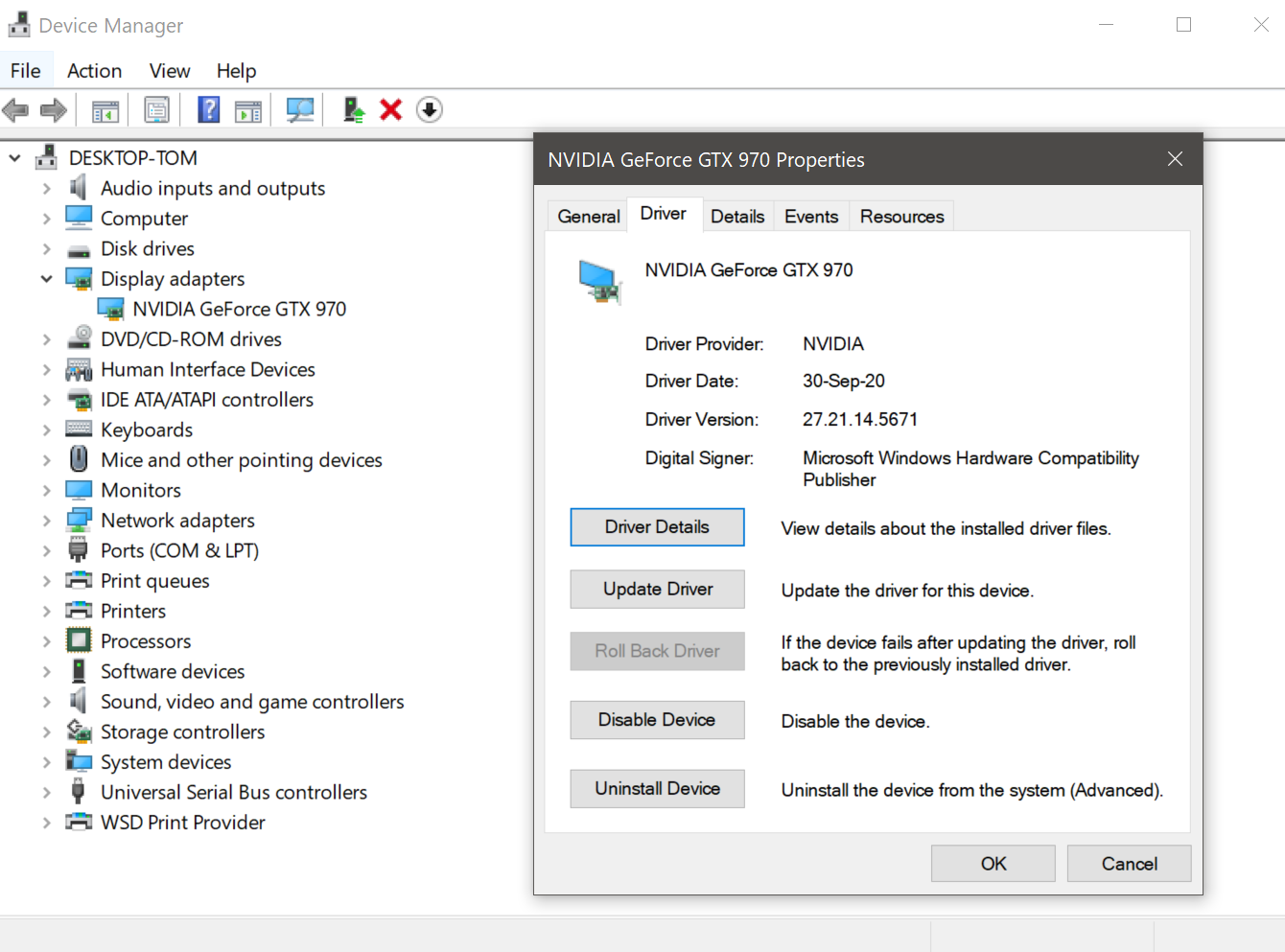Click the Disable device down-arrow icon

(x=429, y=110)
